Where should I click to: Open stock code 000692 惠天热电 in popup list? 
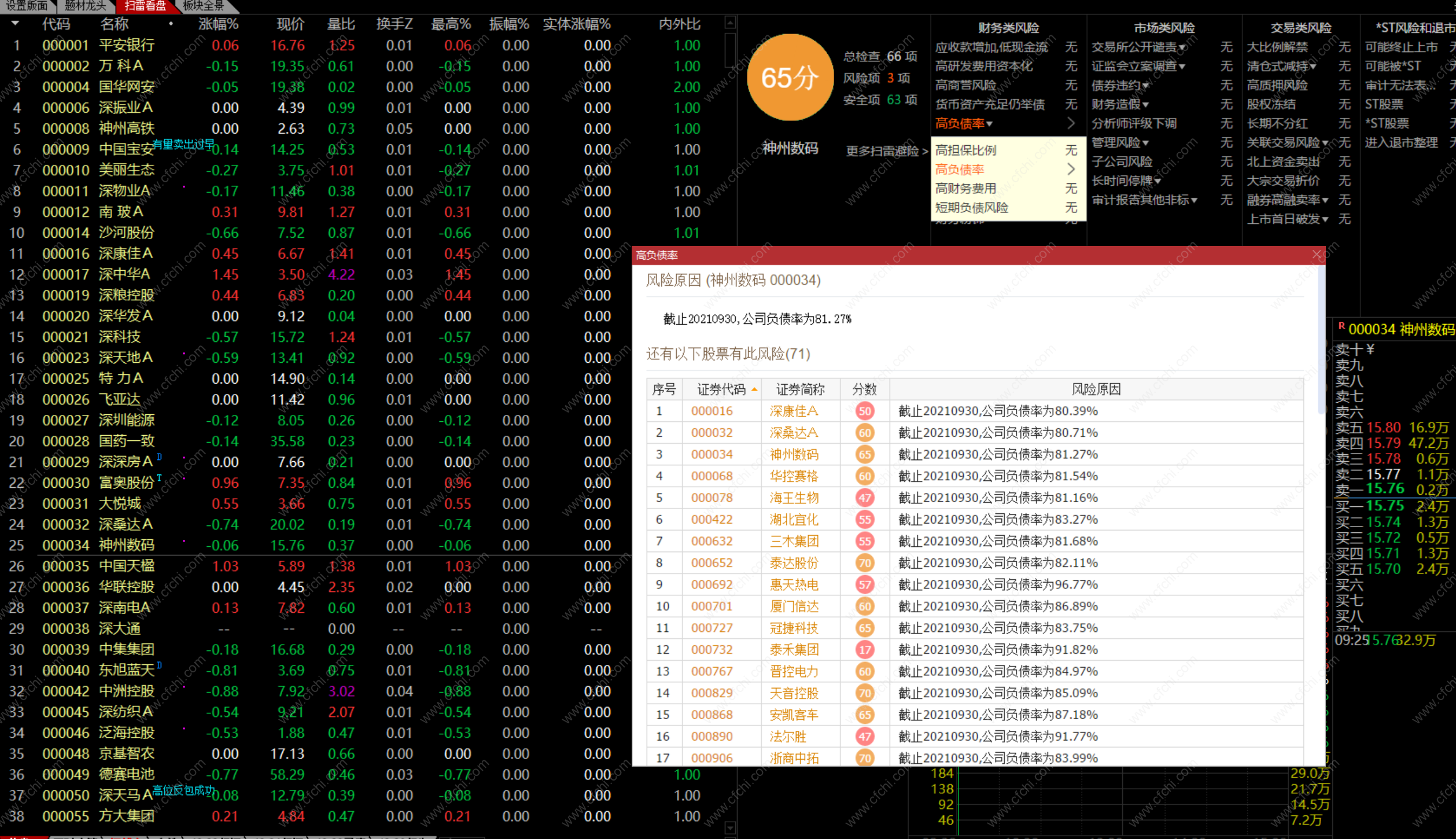712,585
